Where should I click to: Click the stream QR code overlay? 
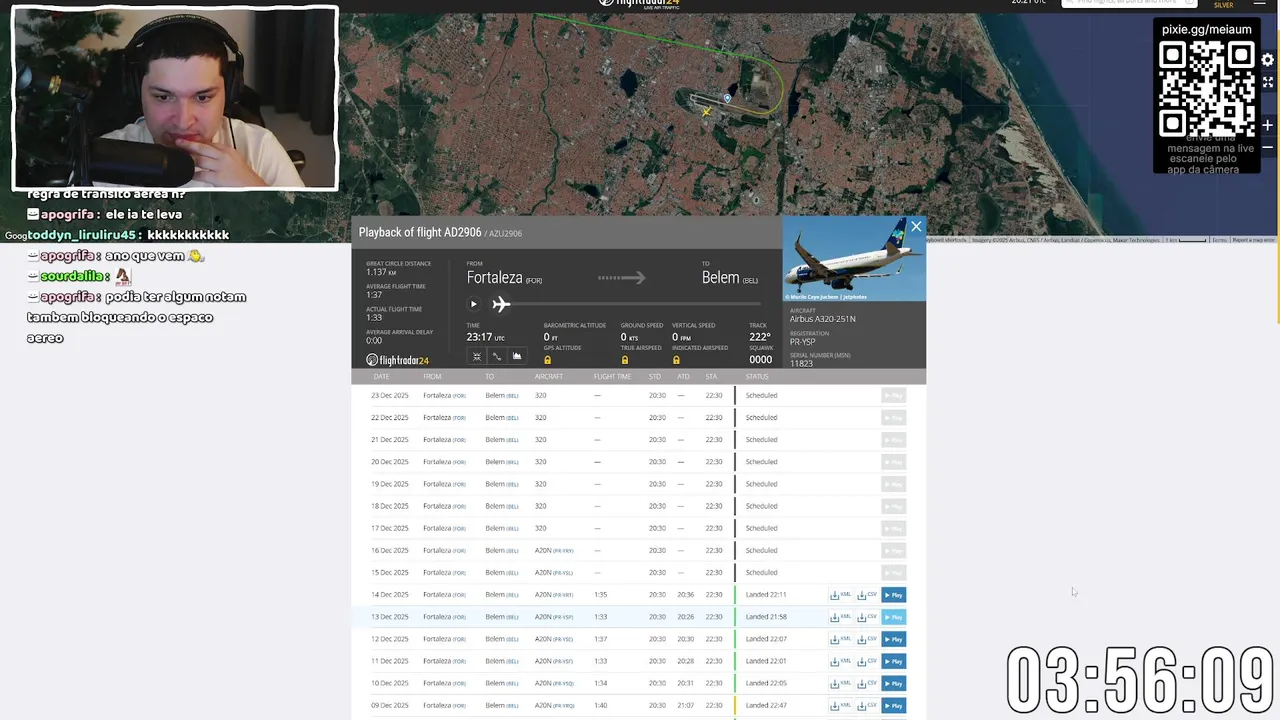(x=1207, y=91)
